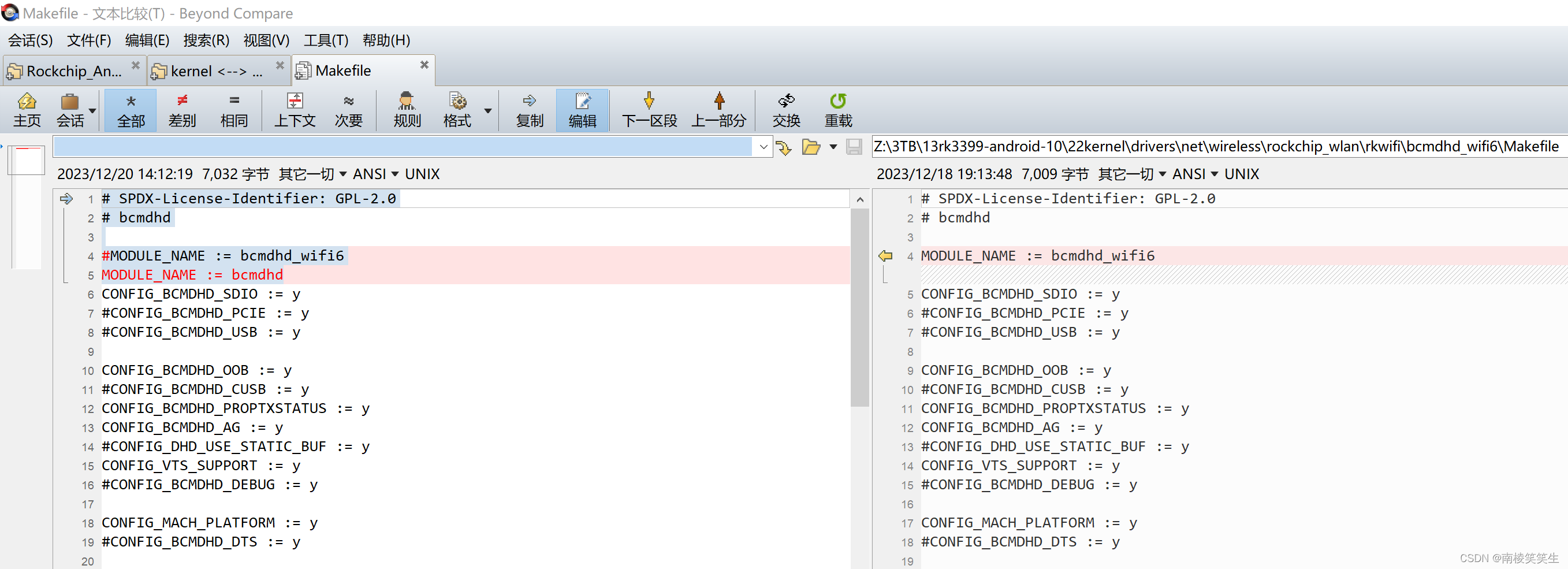
Task: Jump to 上一部分 previous difference
Action: pyautogui.click(x=719, y=110)
